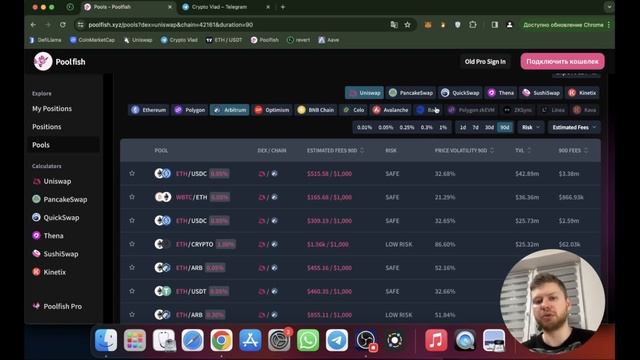The image size is (640, 360).
Task: Choose Celo chain filter
Action: pyautogui.click(x=353, y=110)
